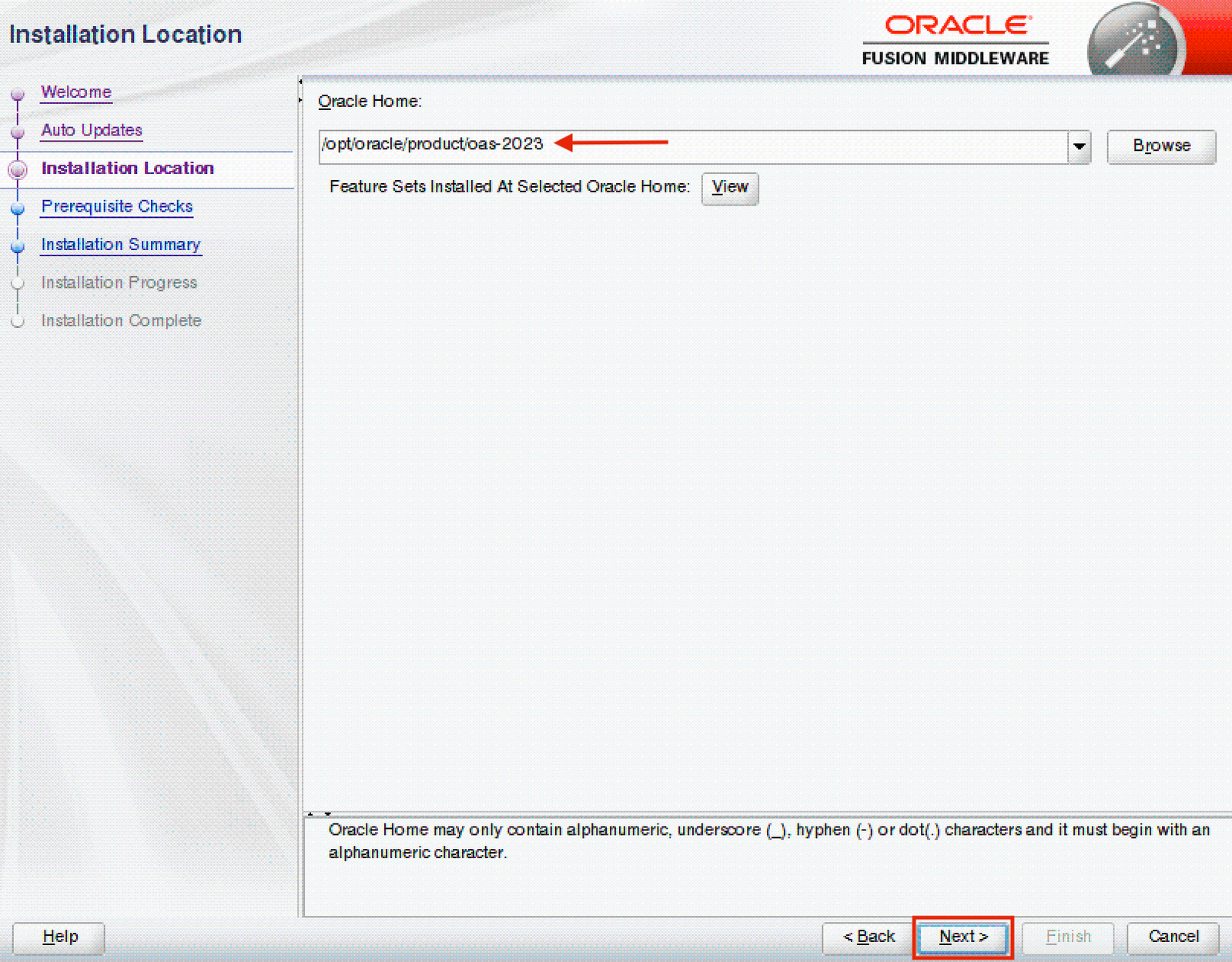The width and height of the screenshot is (1232, 962).
Task: Click the navigation pane splitter arrows
Action: [x=300, y=91]
